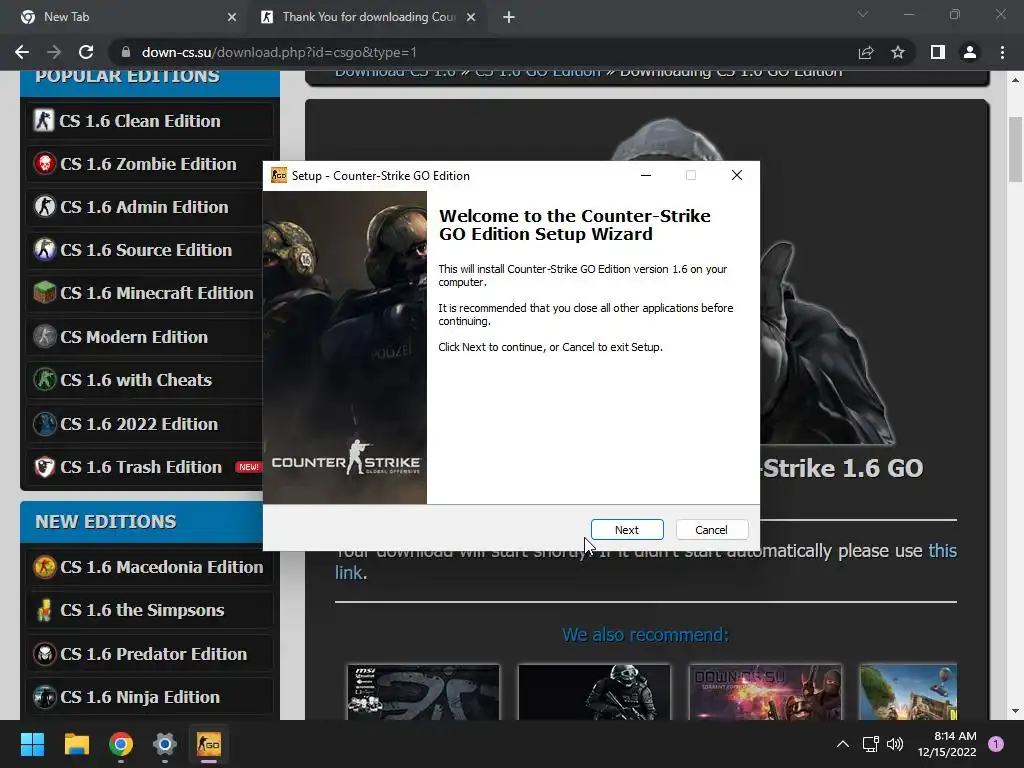Switch to the New Tab browser tab
Screen dimensions: 1024x768
click(124, 17)
